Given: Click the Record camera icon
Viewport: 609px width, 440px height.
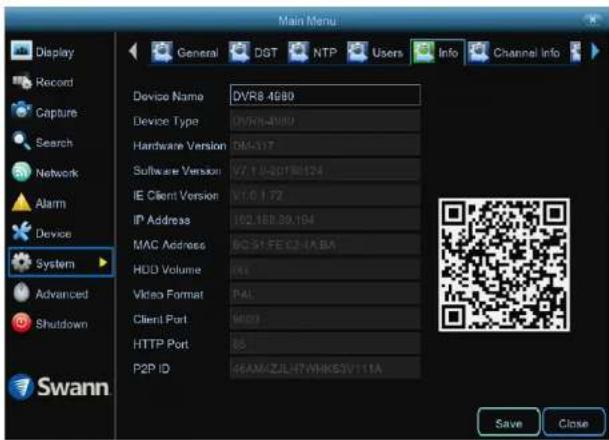Looking at the screenshot, I should (21, 82).
